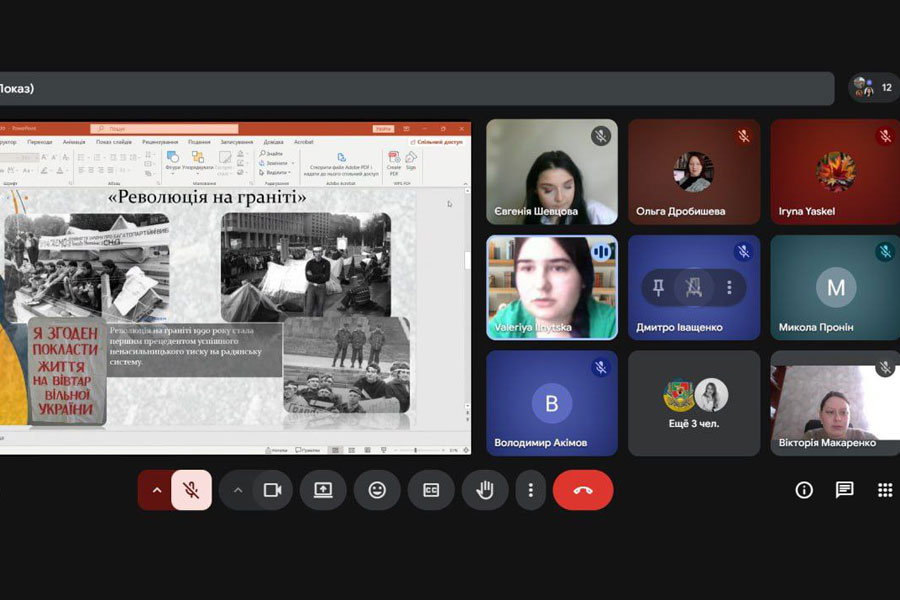Show the 12 participants list
This screenshot has height=600, width=900.
[874, 87]
